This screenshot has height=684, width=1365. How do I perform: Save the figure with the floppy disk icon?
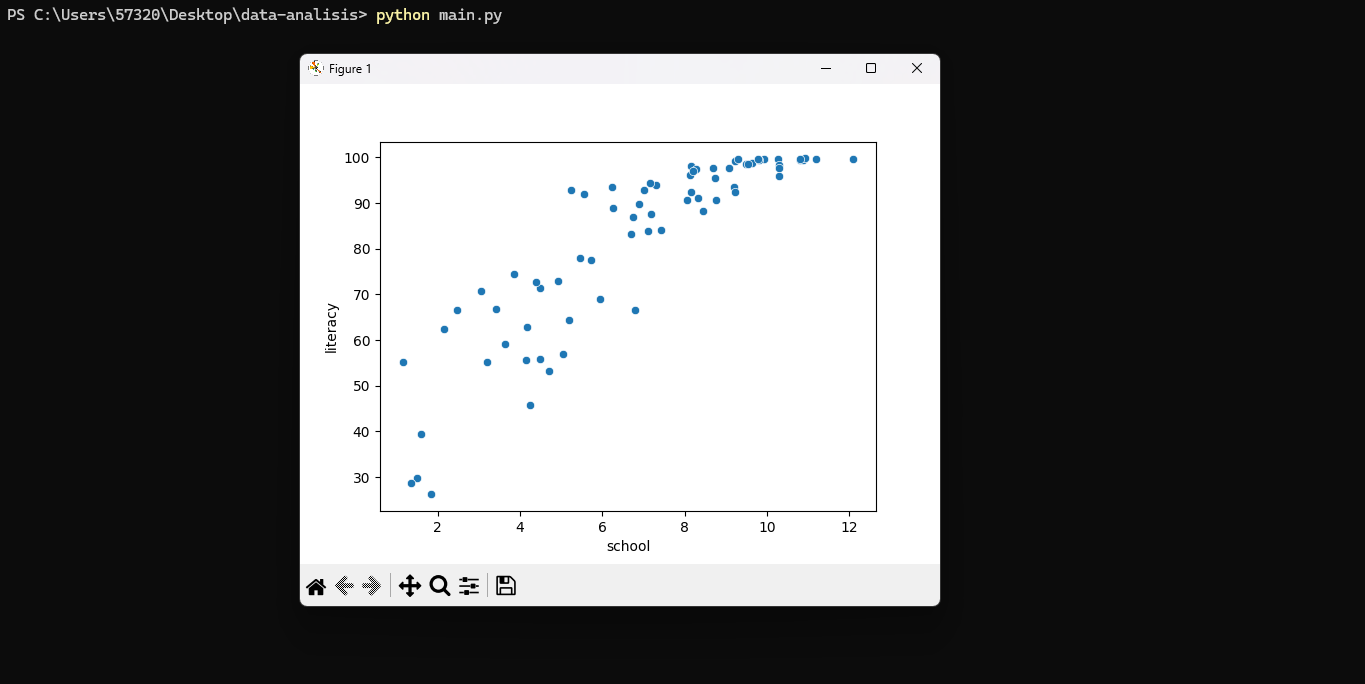506,586
